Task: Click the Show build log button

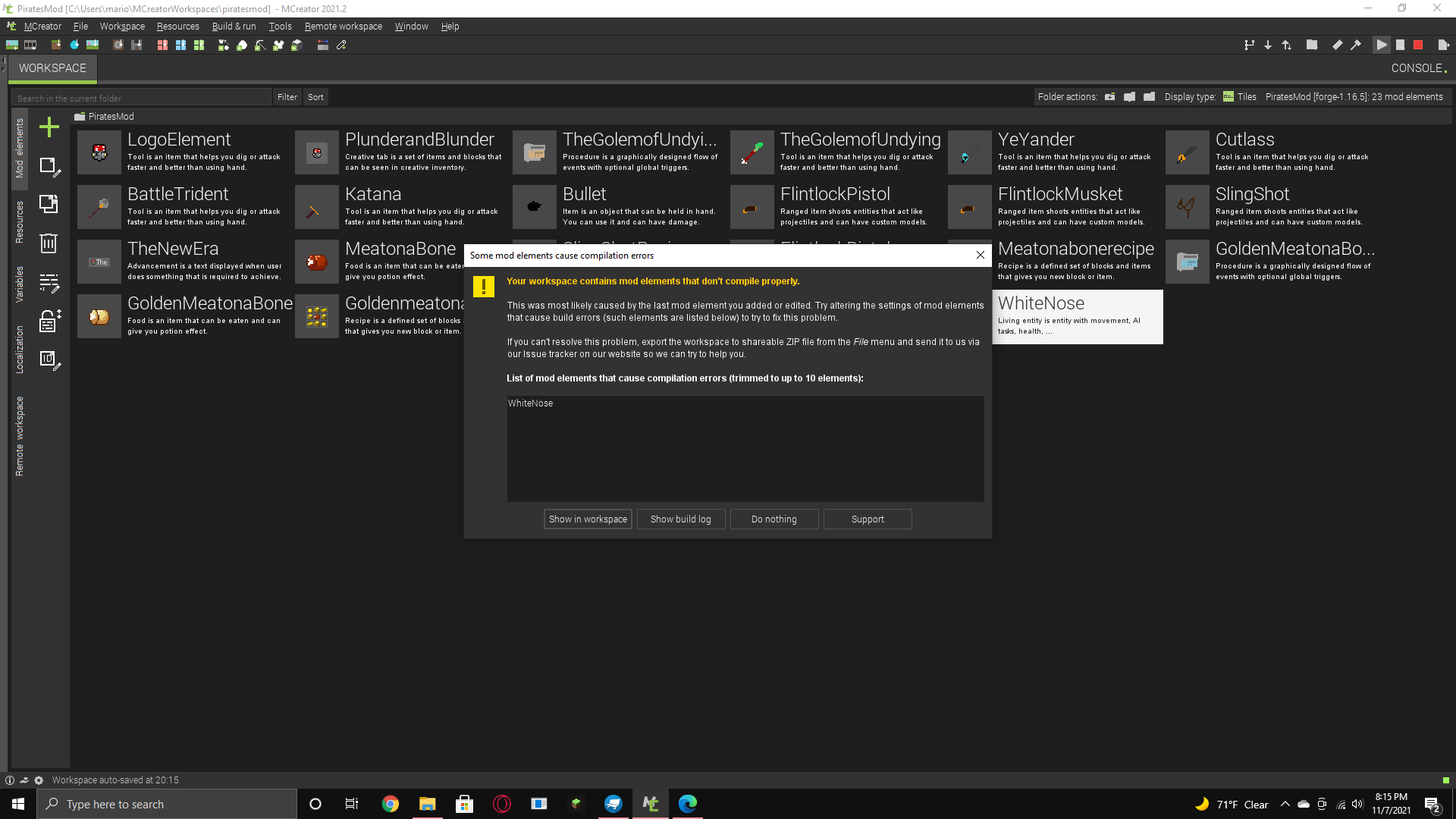Action: (680, 519)
